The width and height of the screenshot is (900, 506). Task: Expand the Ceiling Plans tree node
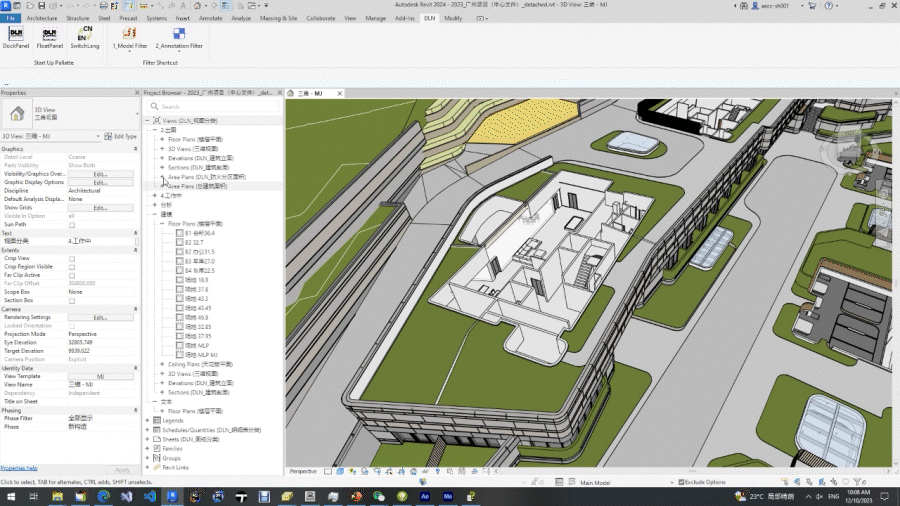(x=162, y=364)
